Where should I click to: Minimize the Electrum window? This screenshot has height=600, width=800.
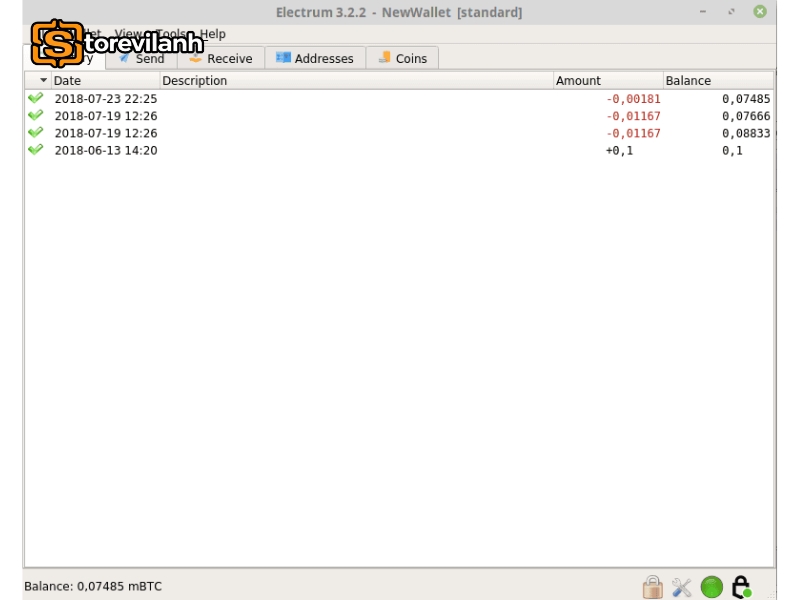[703, 11]
